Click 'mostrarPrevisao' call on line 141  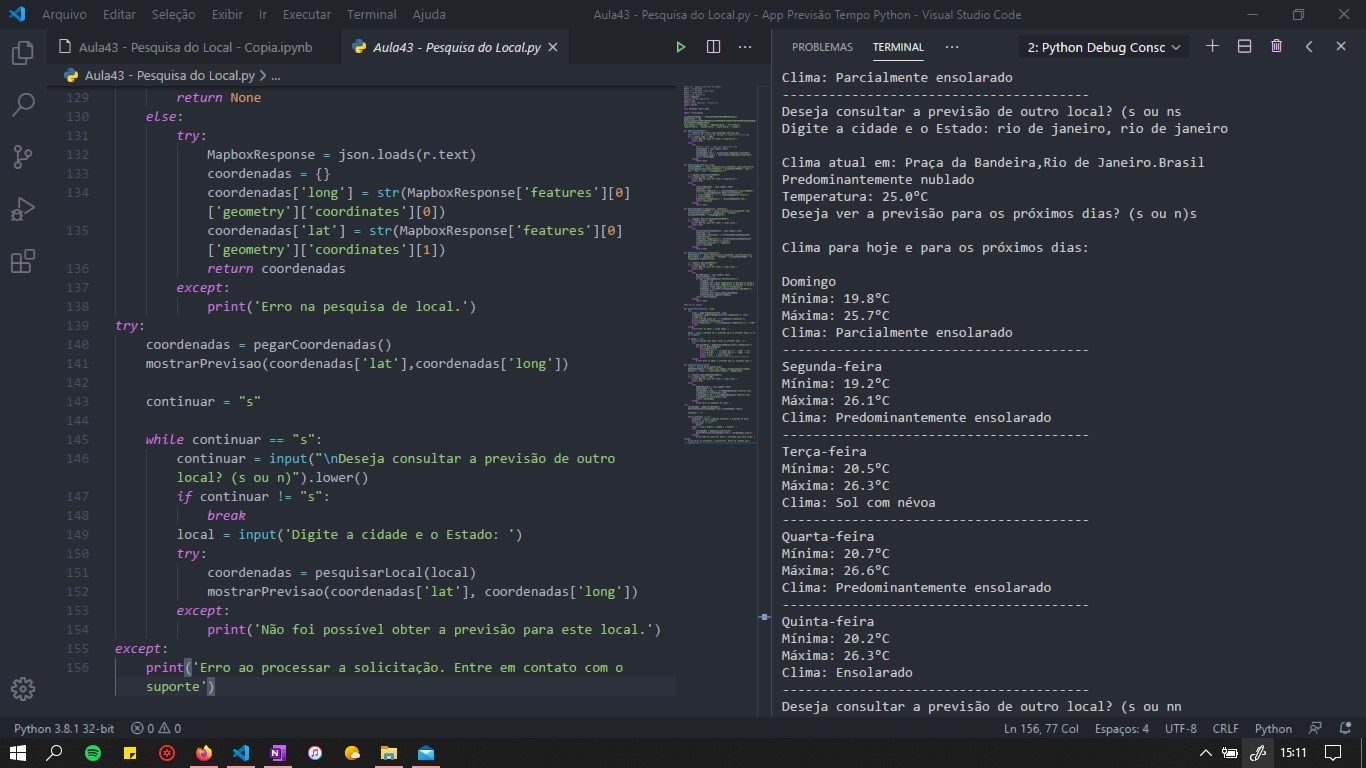click(x=204, y=364)
